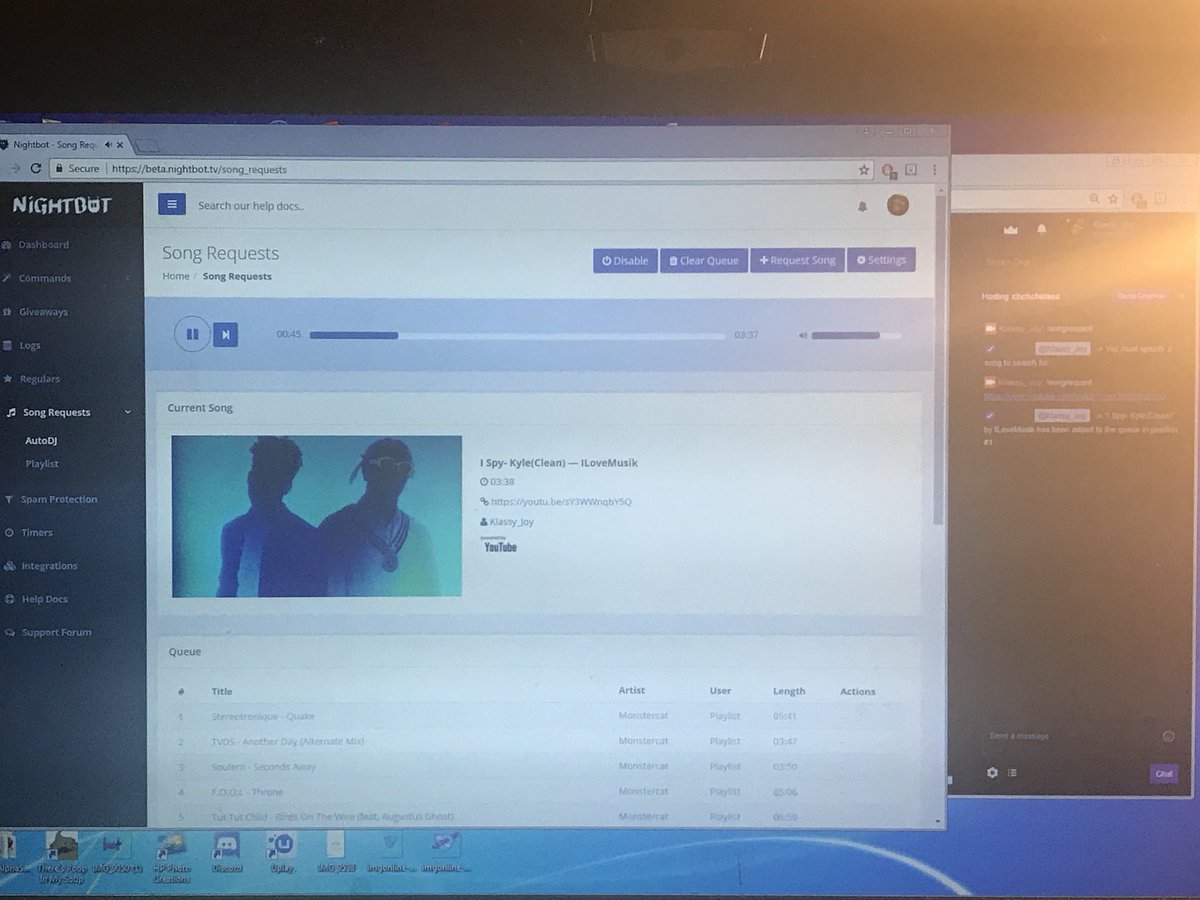Open Help Docs from sidebar

(36, 599)
